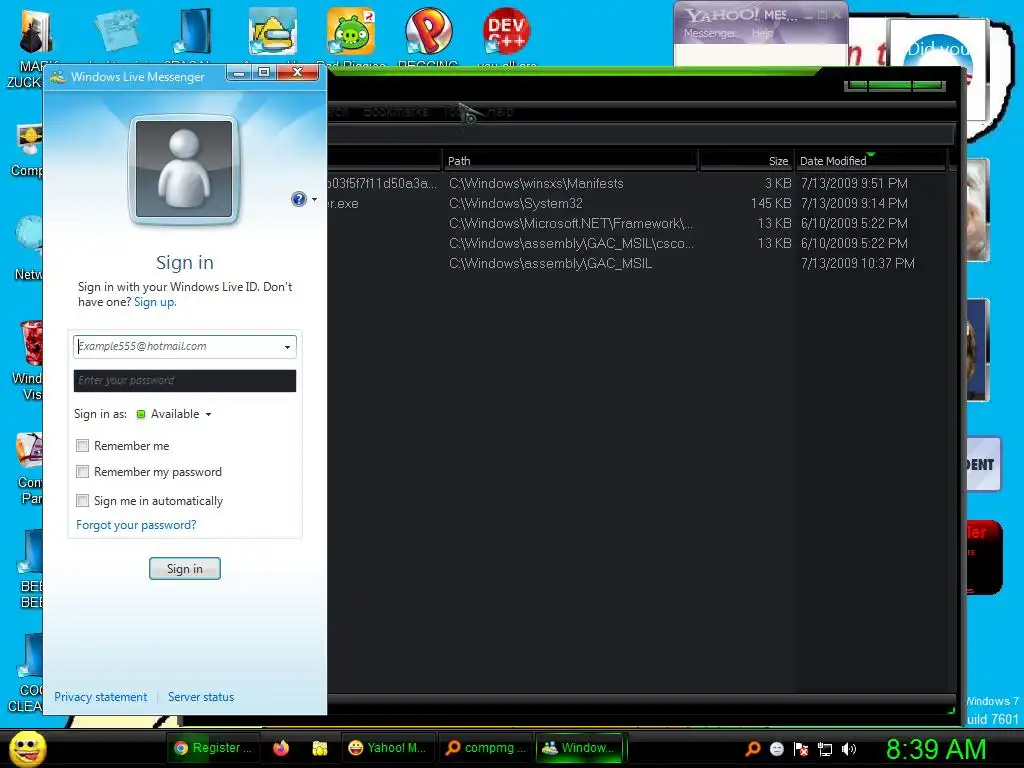Open the Forgot your password link
This screenshot has height=768, width=1024.
click(x=136, y=525)
